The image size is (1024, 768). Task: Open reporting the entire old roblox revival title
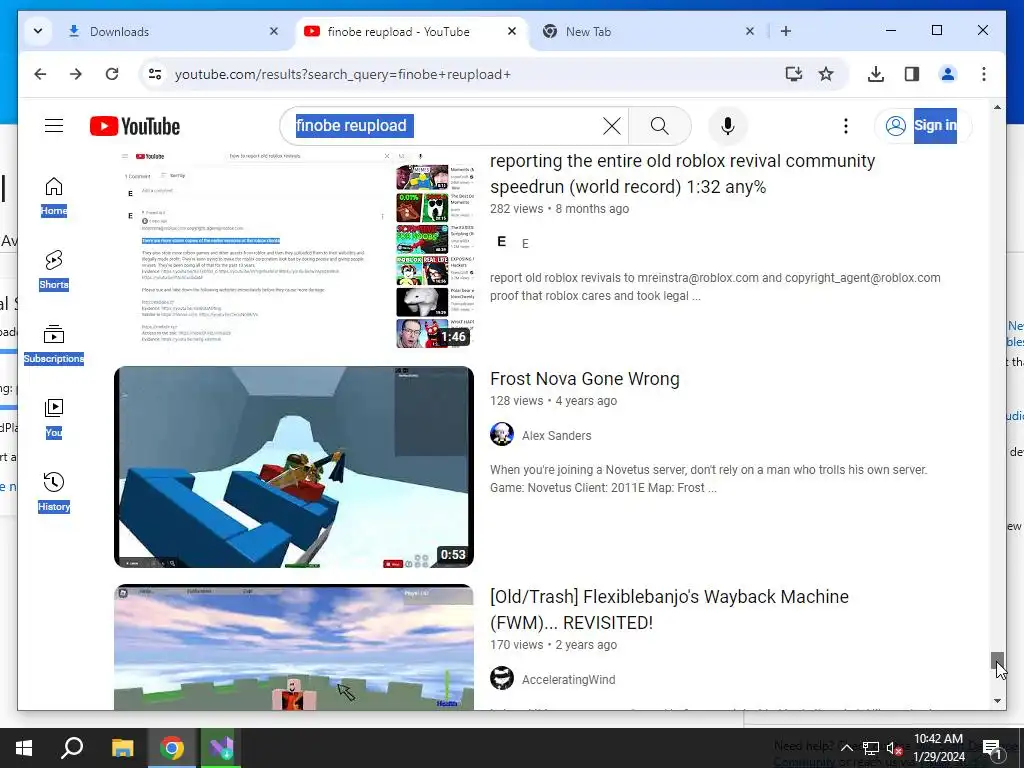point(682,174)
